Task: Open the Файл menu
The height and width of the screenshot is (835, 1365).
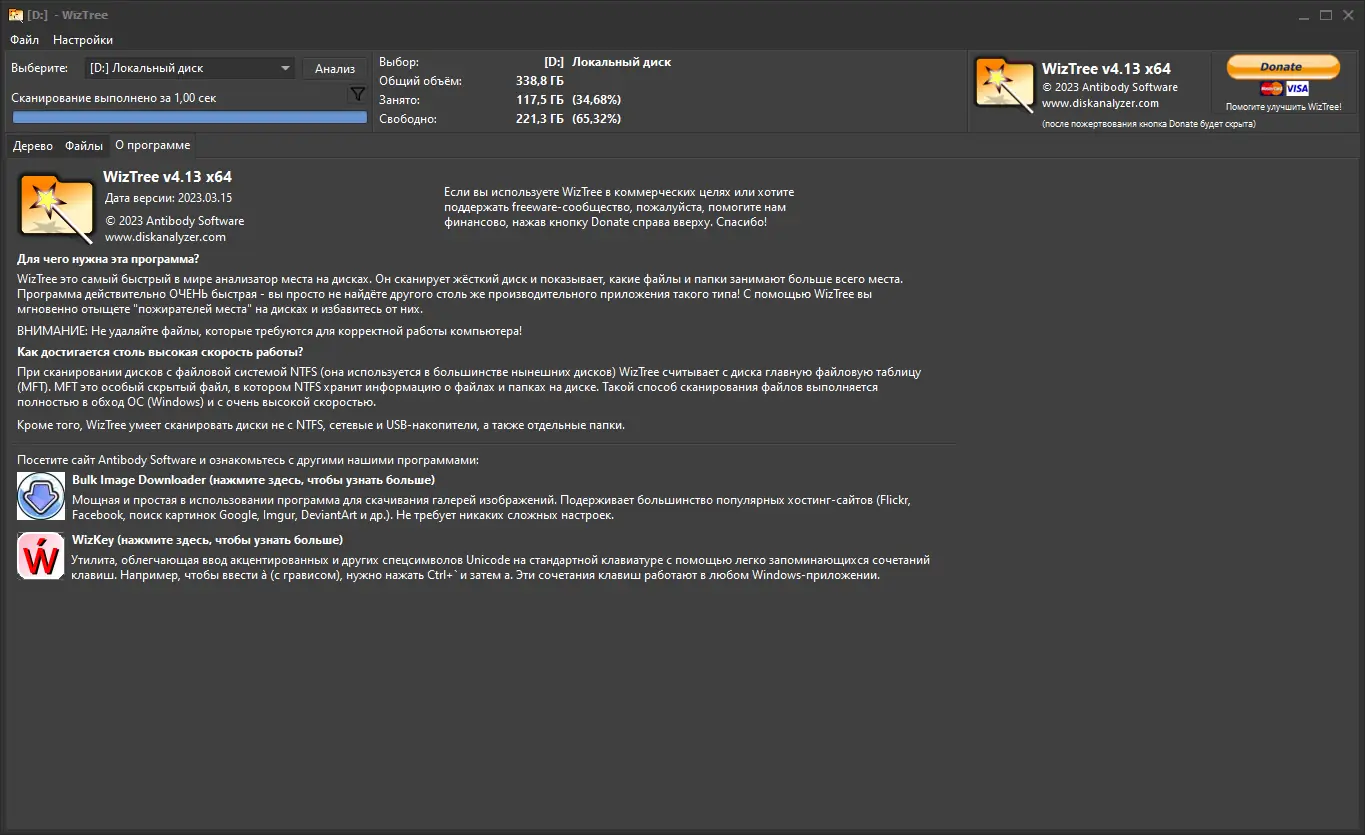Action: [x=25, y=40]
